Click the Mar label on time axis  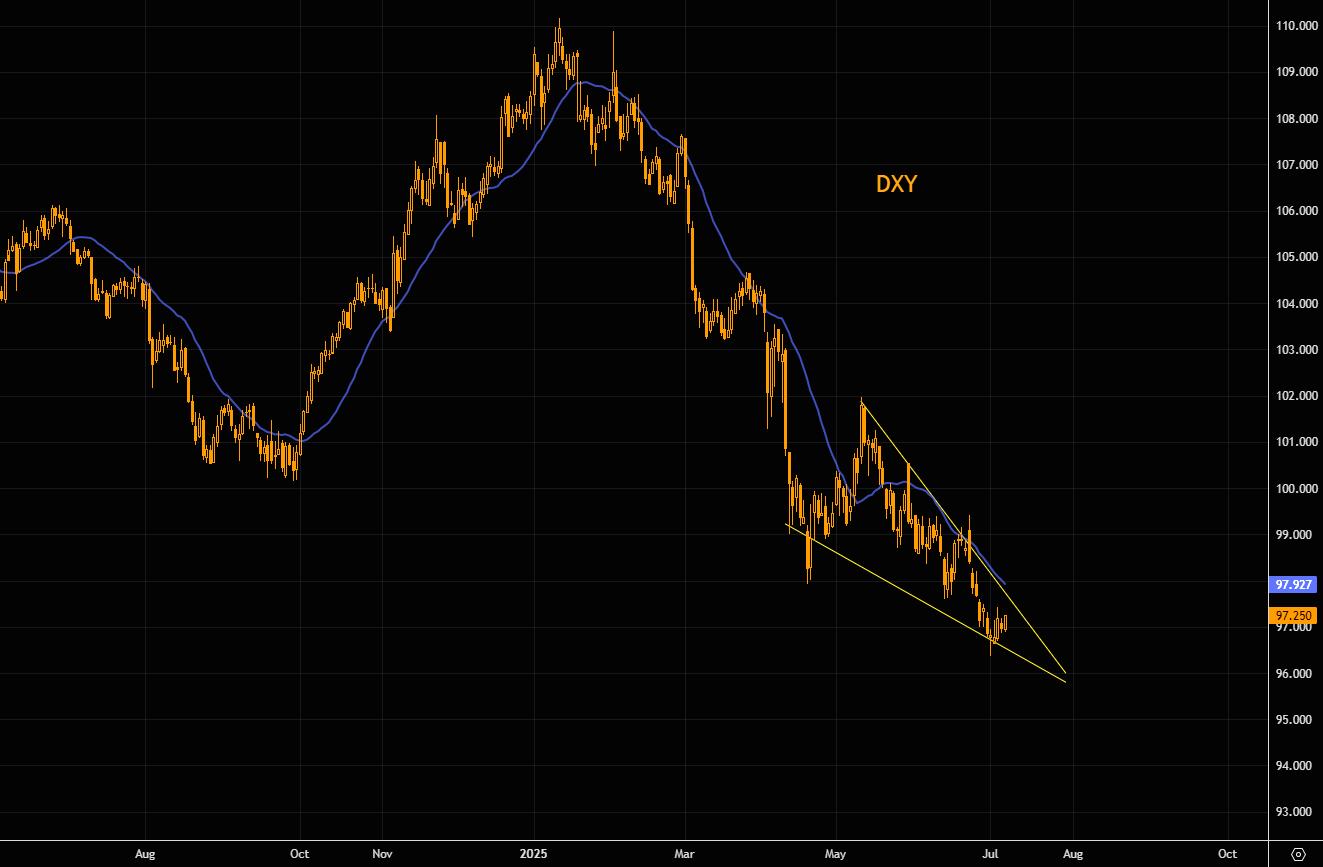click(685, 854)
